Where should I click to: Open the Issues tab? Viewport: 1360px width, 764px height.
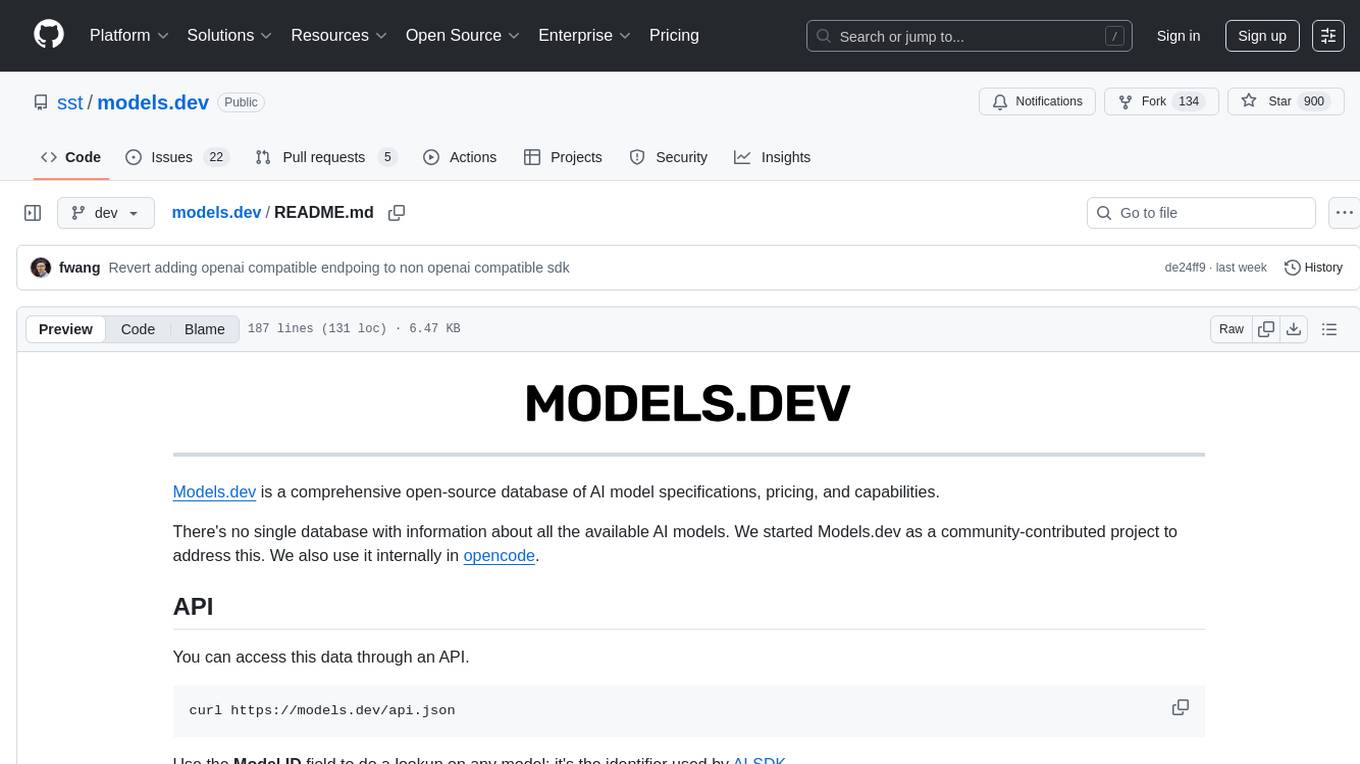click(x=177, y=157)
